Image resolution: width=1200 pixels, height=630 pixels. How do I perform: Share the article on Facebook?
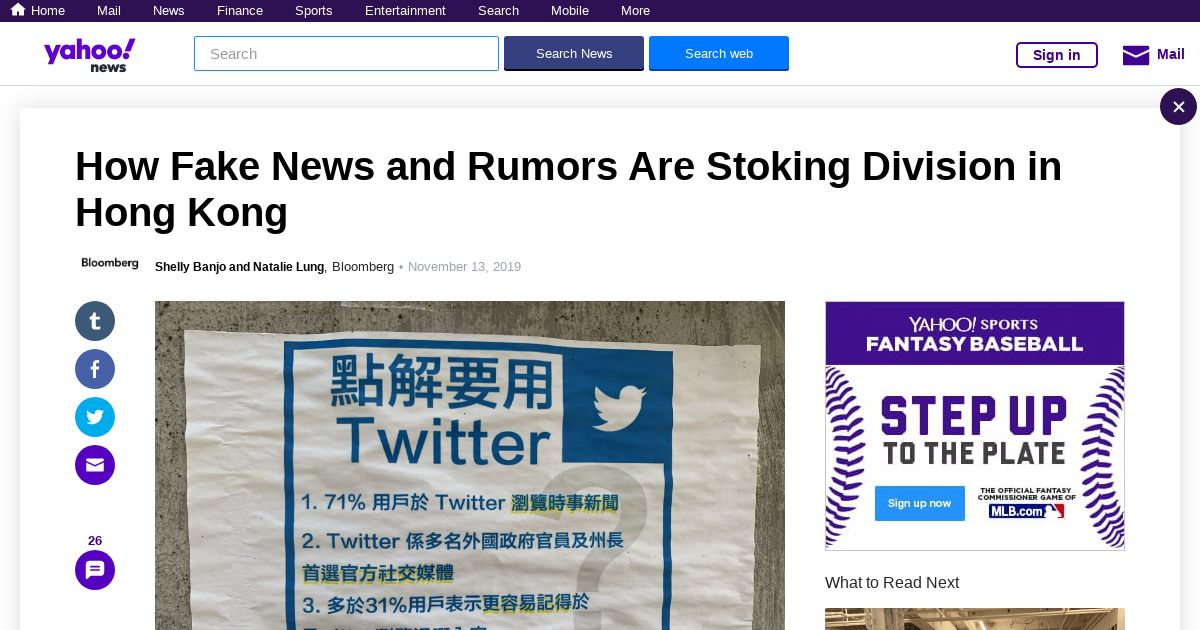[x=95, y=369]
